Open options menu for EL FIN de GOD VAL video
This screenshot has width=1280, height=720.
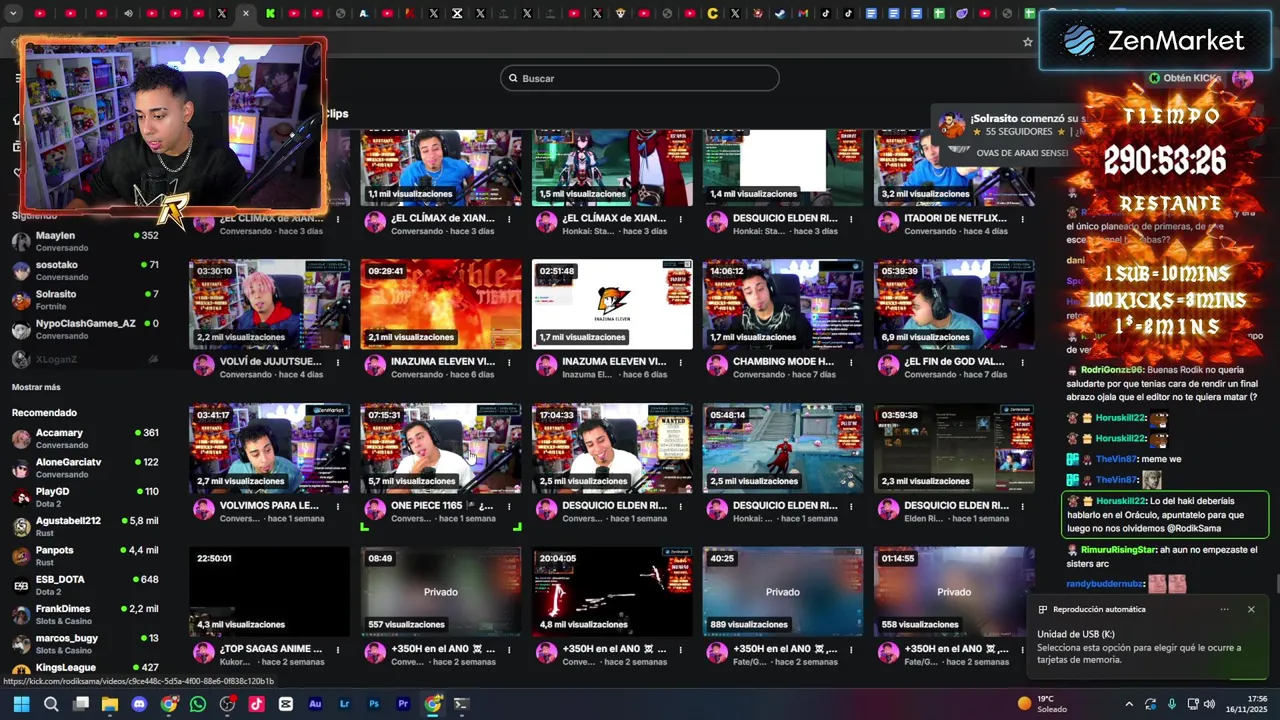(x=1022, y=362)
